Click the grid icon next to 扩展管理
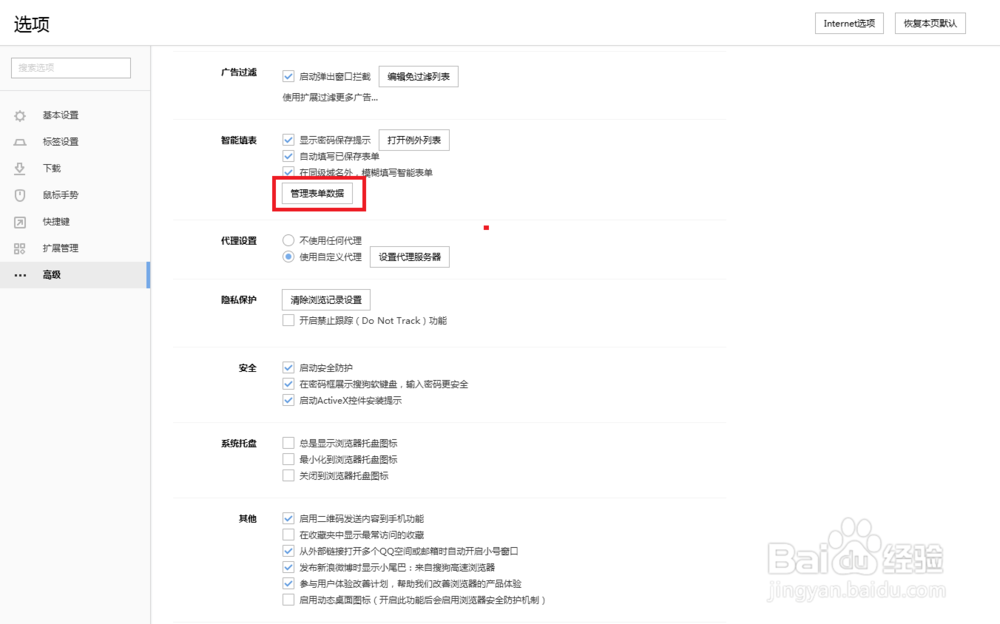Screen dimensions: 1000x624 (x=19, y=248)
